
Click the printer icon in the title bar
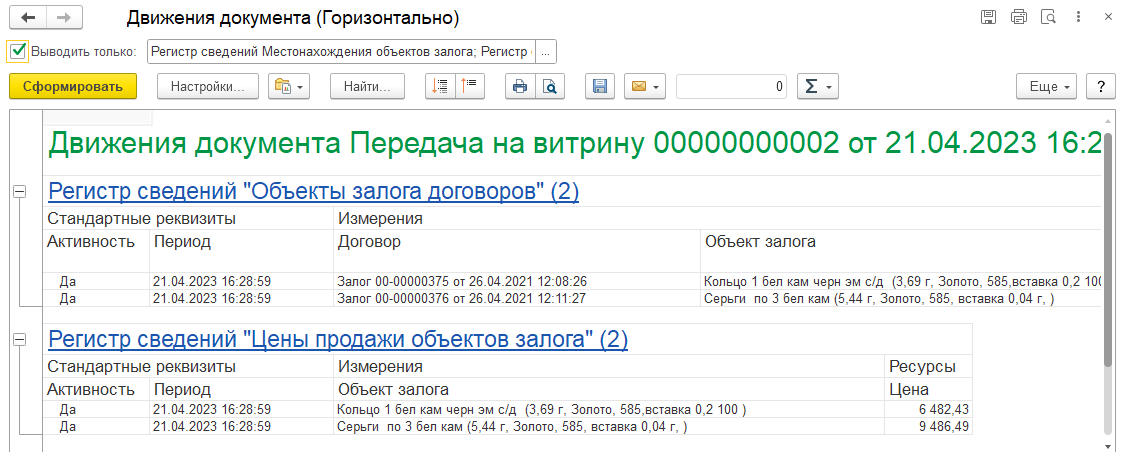(x=1018, y=17)
